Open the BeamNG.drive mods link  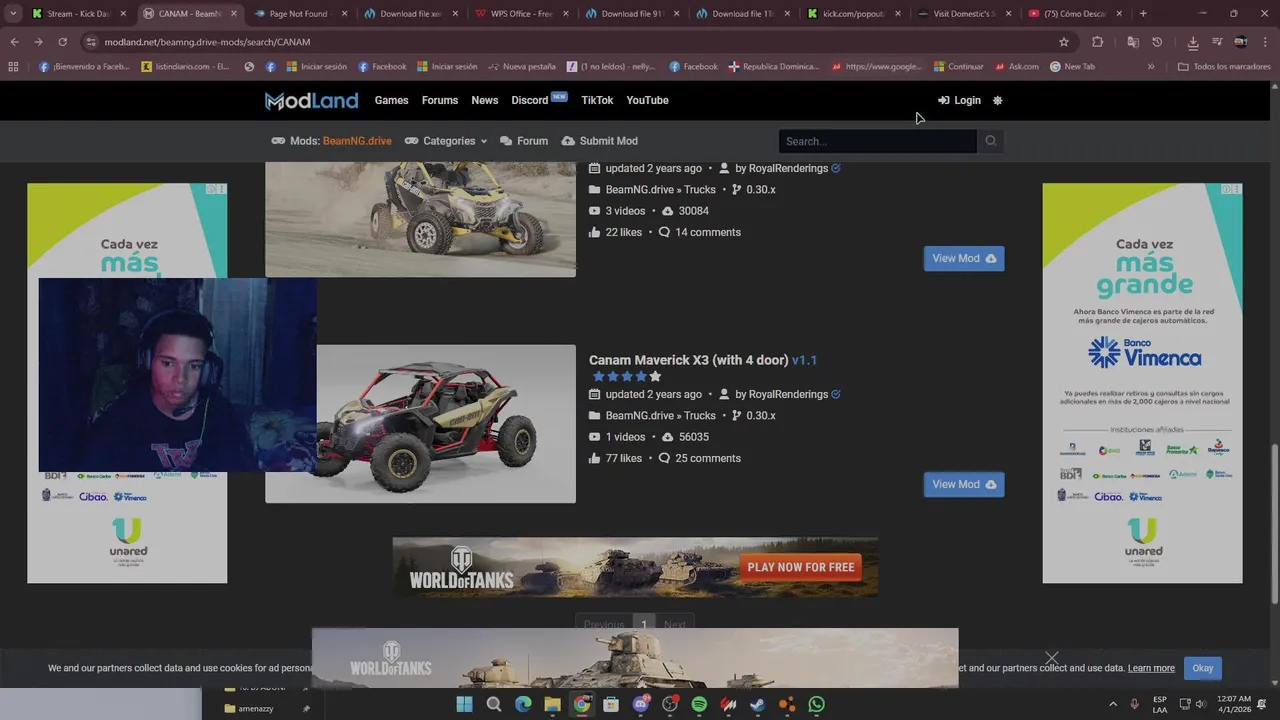click(357, 141)
